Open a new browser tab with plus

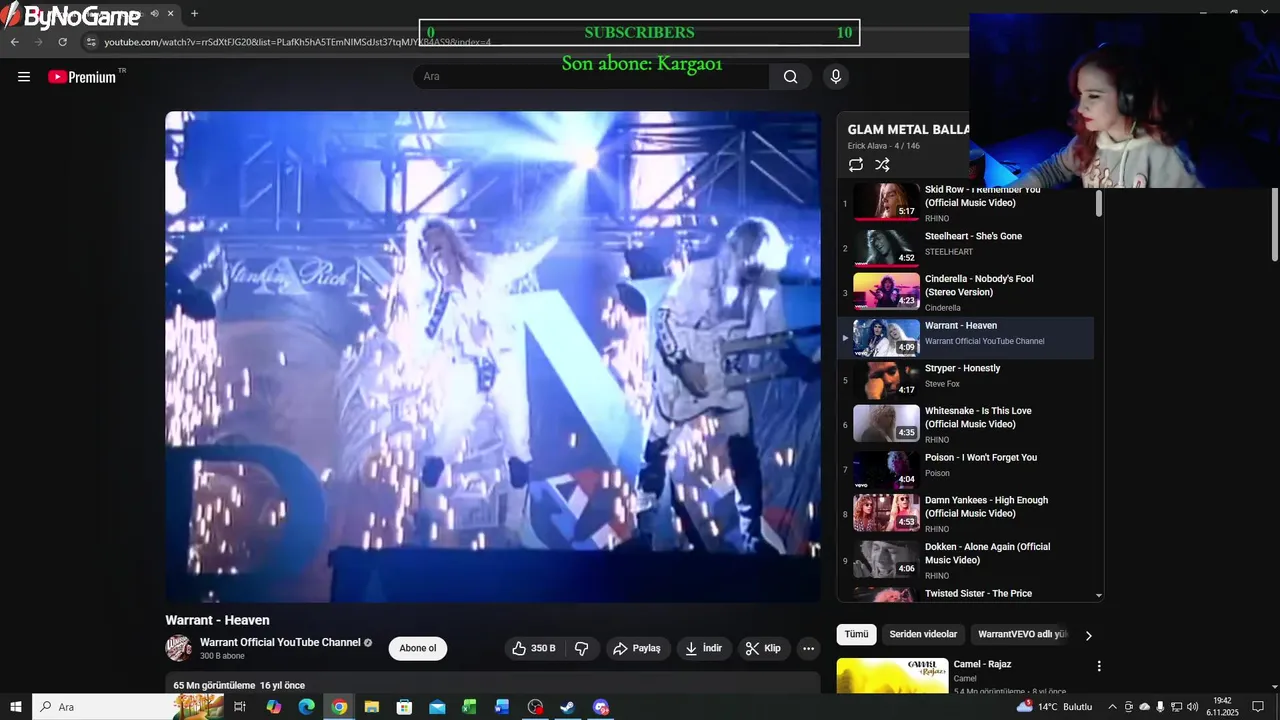coord(194,14)
